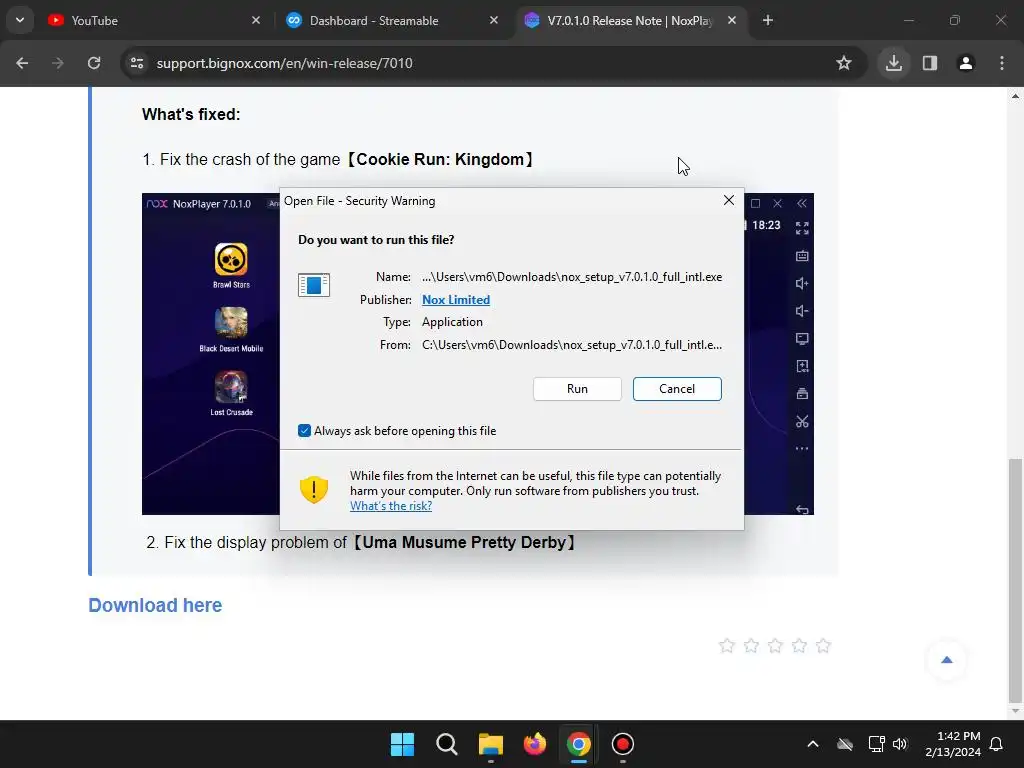Click the Lost Crusade app icon
Viewport: 1024px width, 768px height.
[x=231, y=387]
